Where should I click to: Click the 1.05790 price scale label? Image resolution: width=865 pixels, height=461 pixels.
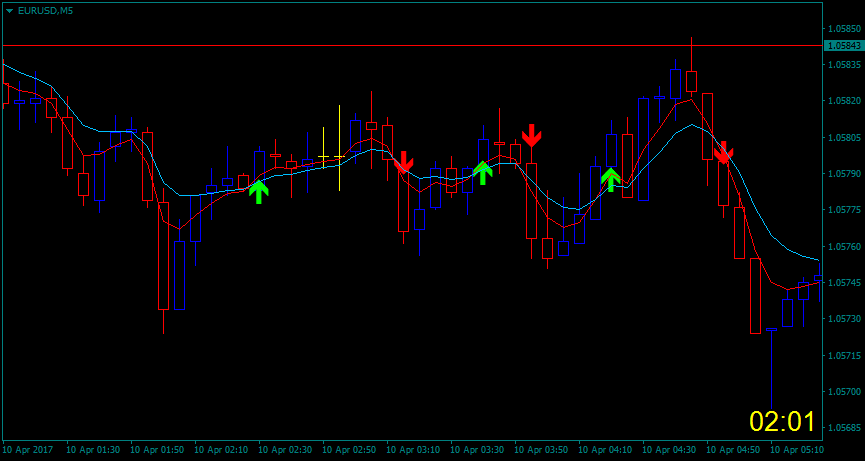tap(844, 174)
